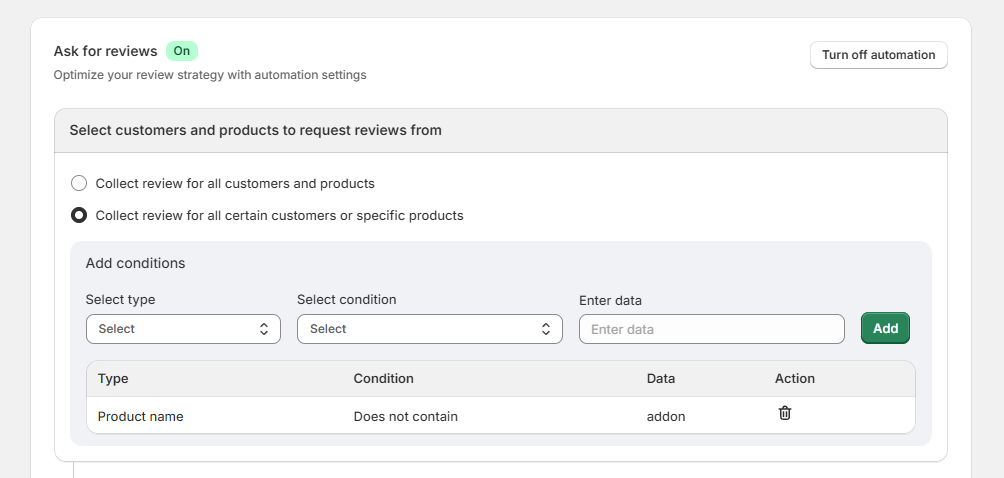Click the Condition column header

click(383, 379)
